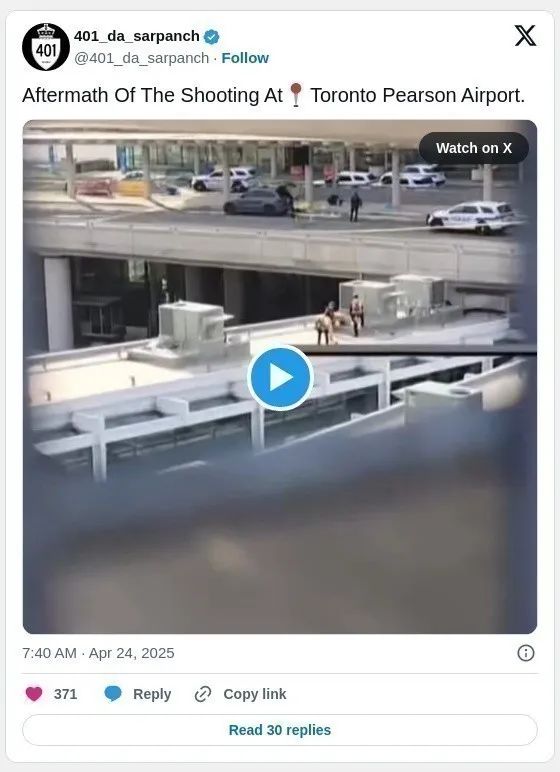Click the 401 highway shield profile avatar

tap(46, 47)
